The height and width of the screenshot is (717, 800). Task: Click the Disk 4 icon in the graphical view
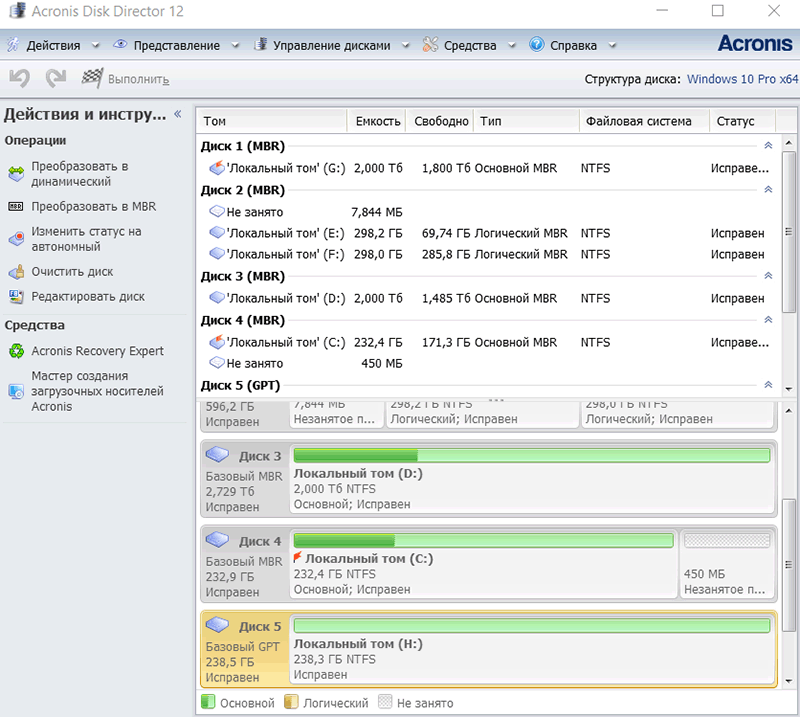217,539
